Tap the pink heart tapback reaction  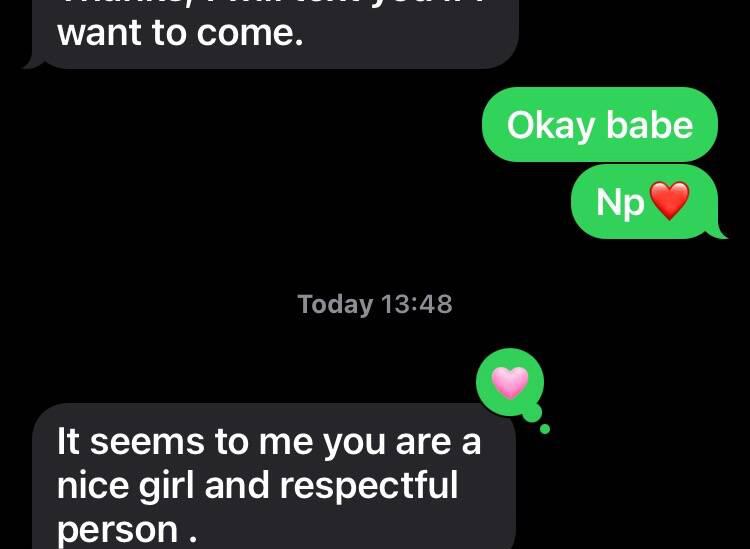click(510, 383)
